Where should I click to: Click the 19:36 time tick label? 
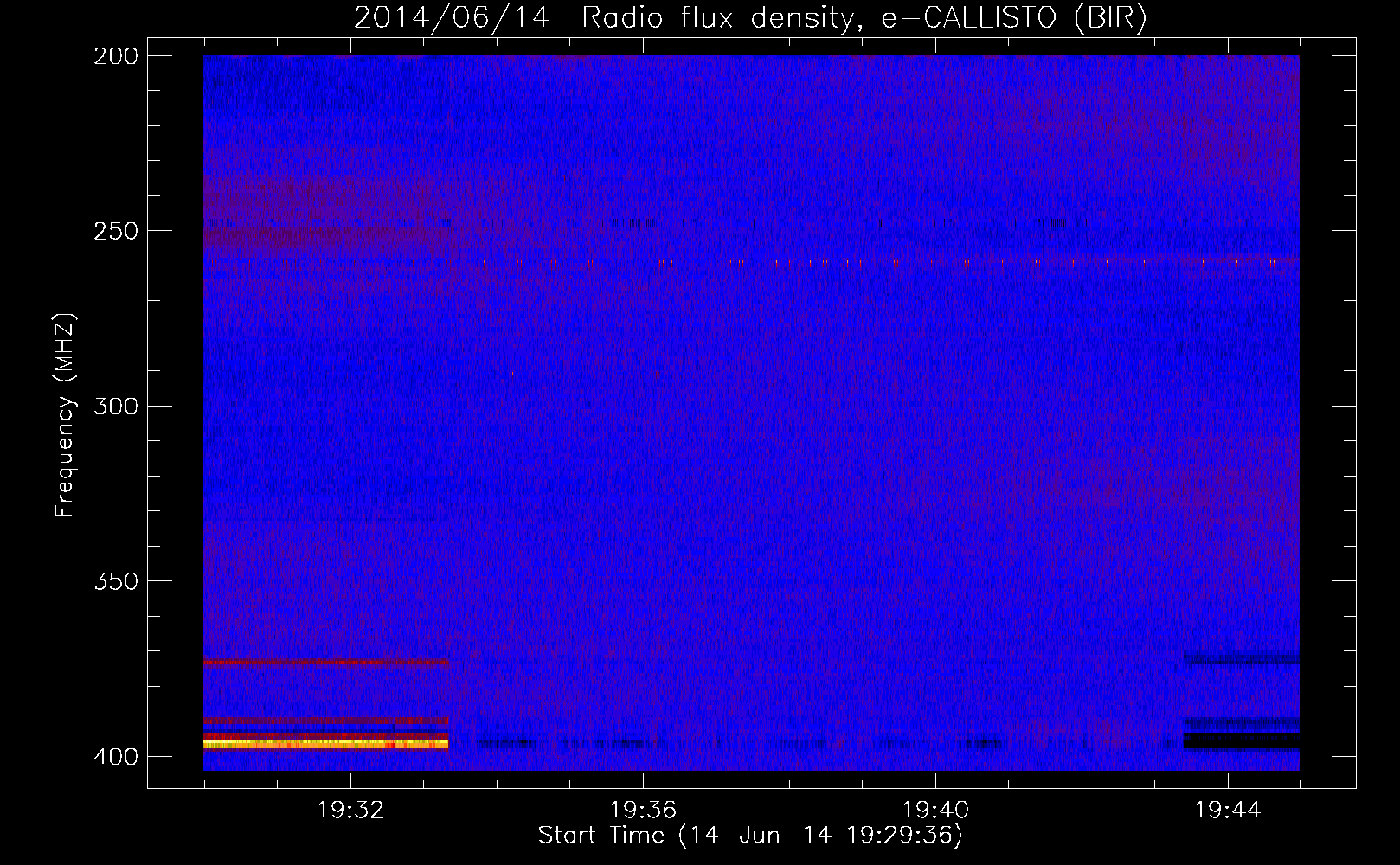tap(643, 811)
